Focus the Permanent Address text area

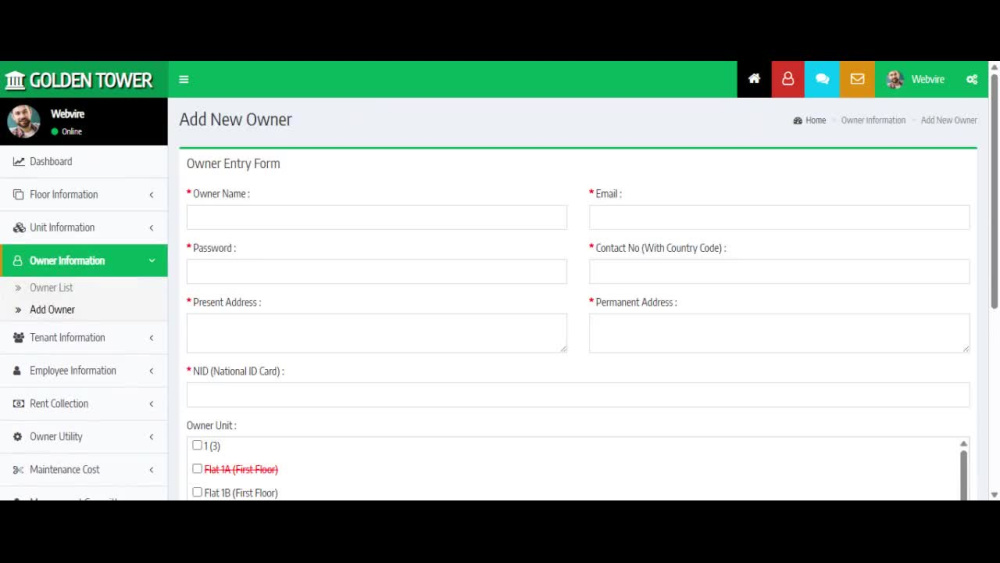tap(779, 333)
